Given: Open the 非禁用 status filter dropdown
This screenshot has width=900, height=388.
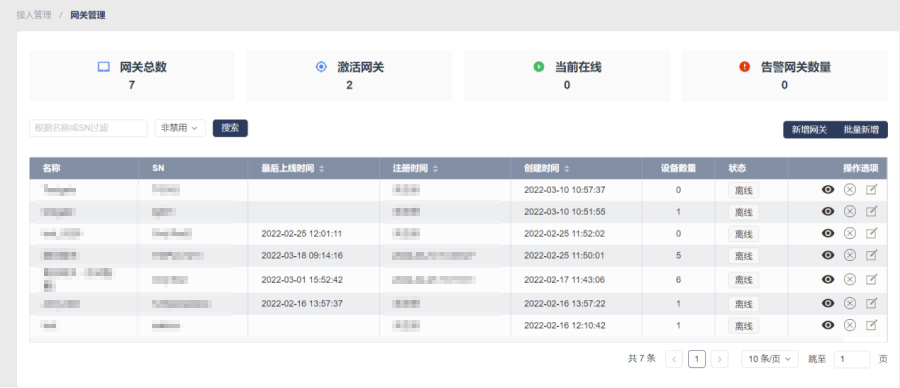Looking at the screenshot, I should 180,128.
